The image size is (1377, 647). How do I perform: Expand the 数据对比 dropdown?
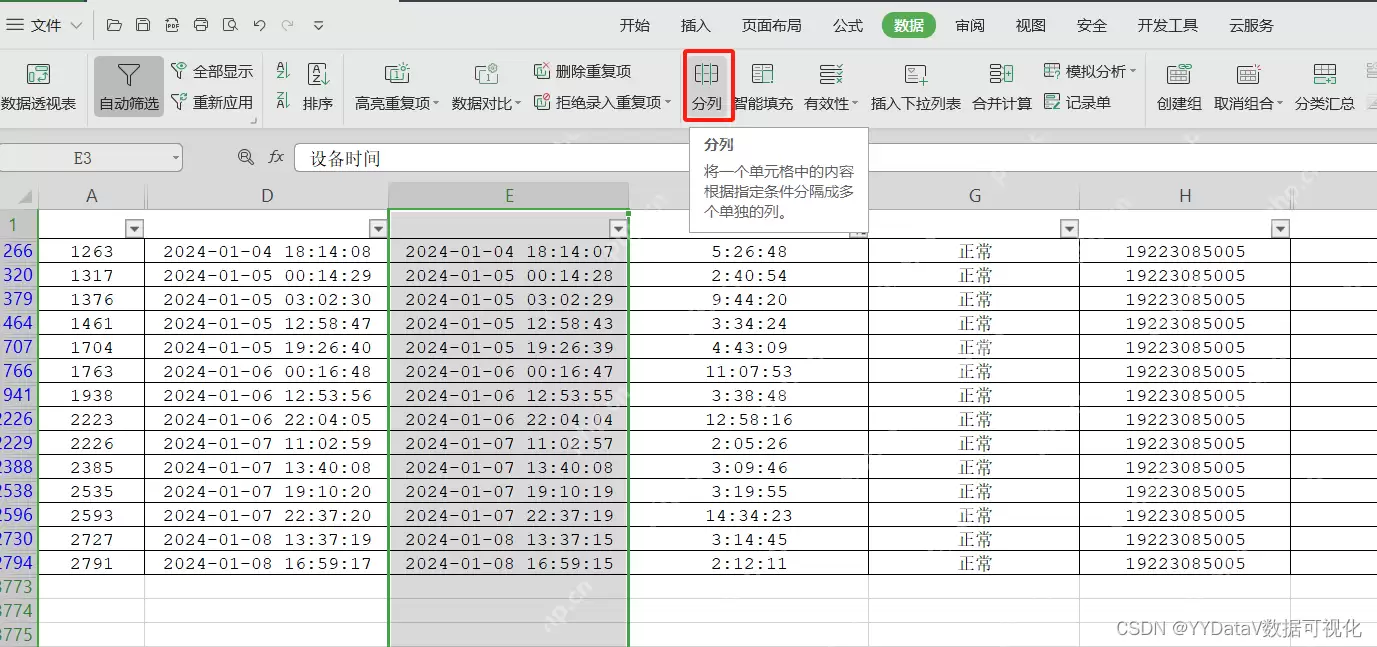coord(518,104)
